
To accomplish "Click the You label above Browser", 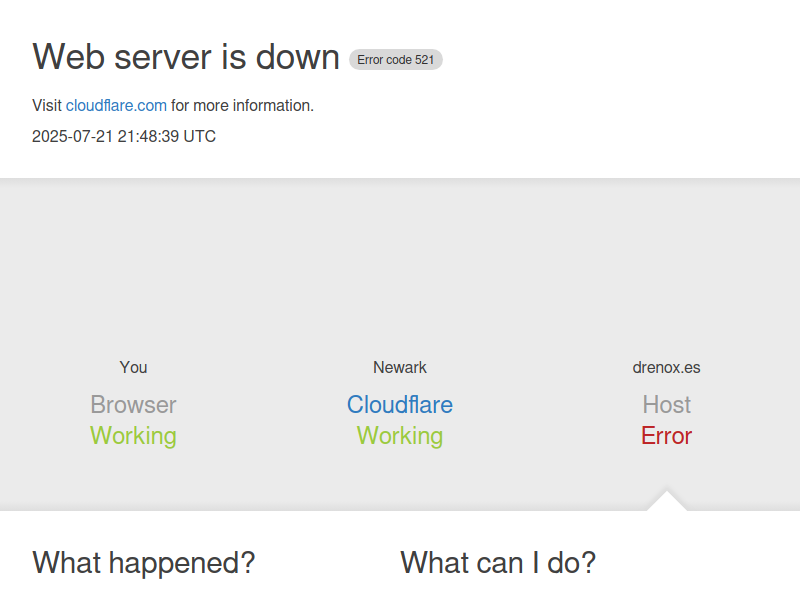I will click(133, 367).
